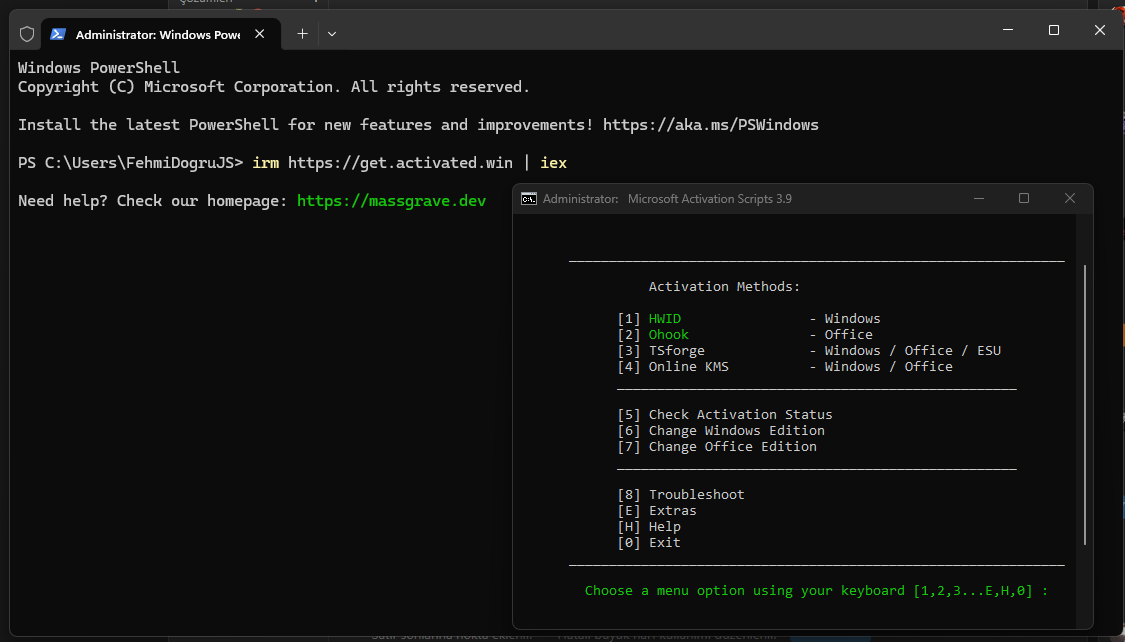
Task: Click the get.activated.win URL in the command
Action: pos(400,162)
